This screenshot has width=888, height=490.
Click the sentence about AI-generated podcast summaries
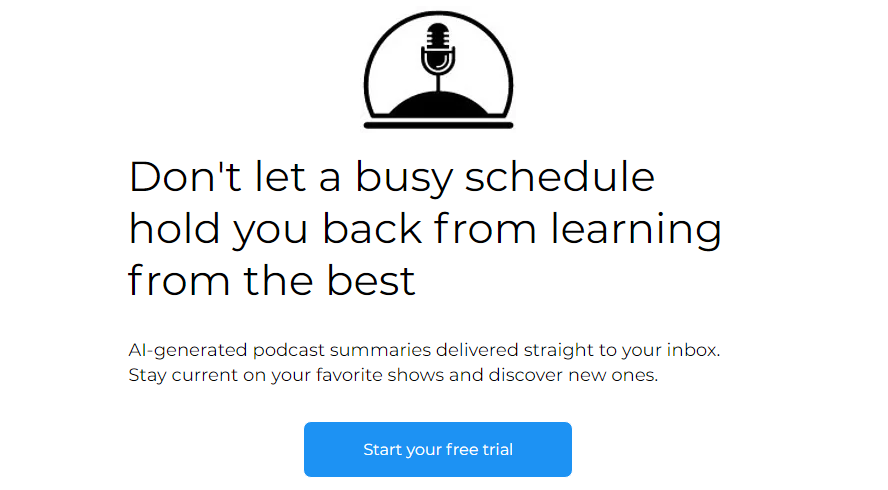(424, 351)
